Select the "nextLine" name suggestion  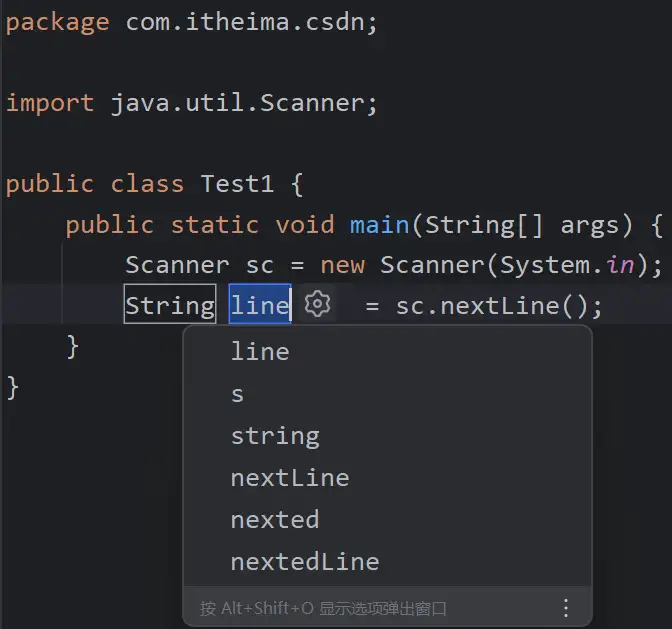[x=290, y=478]
